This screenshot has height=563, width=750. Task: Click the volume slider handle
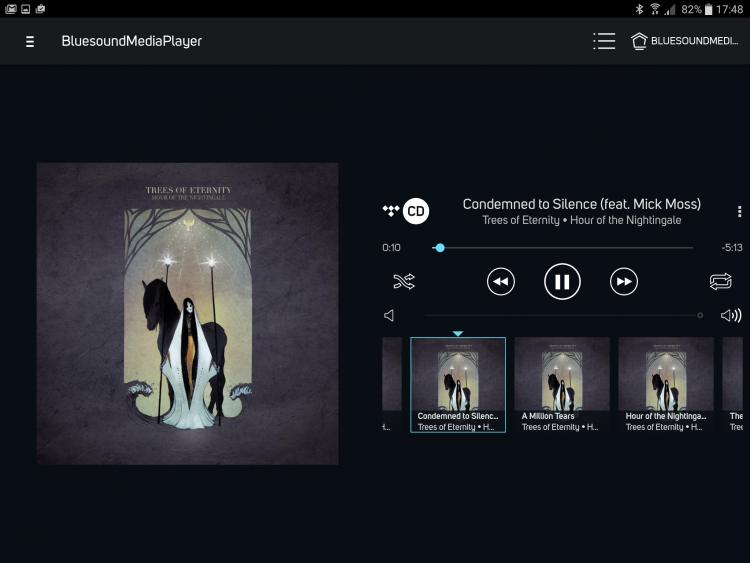(700, 315)
